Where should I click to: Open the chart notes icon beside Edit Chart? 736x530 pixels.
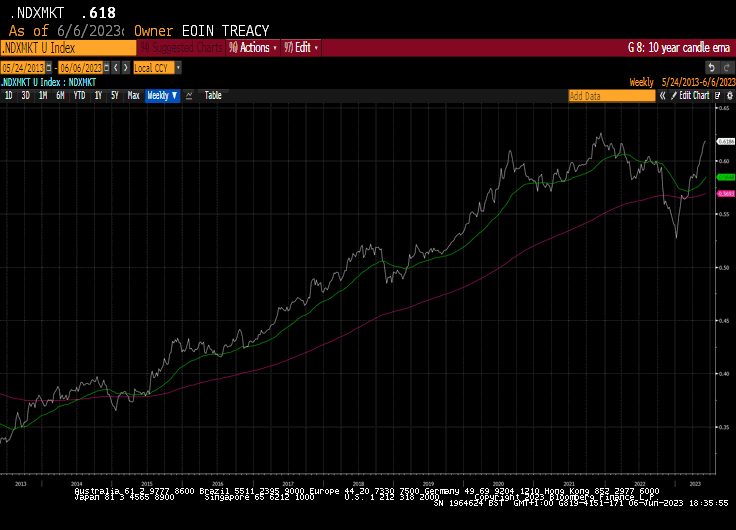pyautogui.click(x=718, y=96)
